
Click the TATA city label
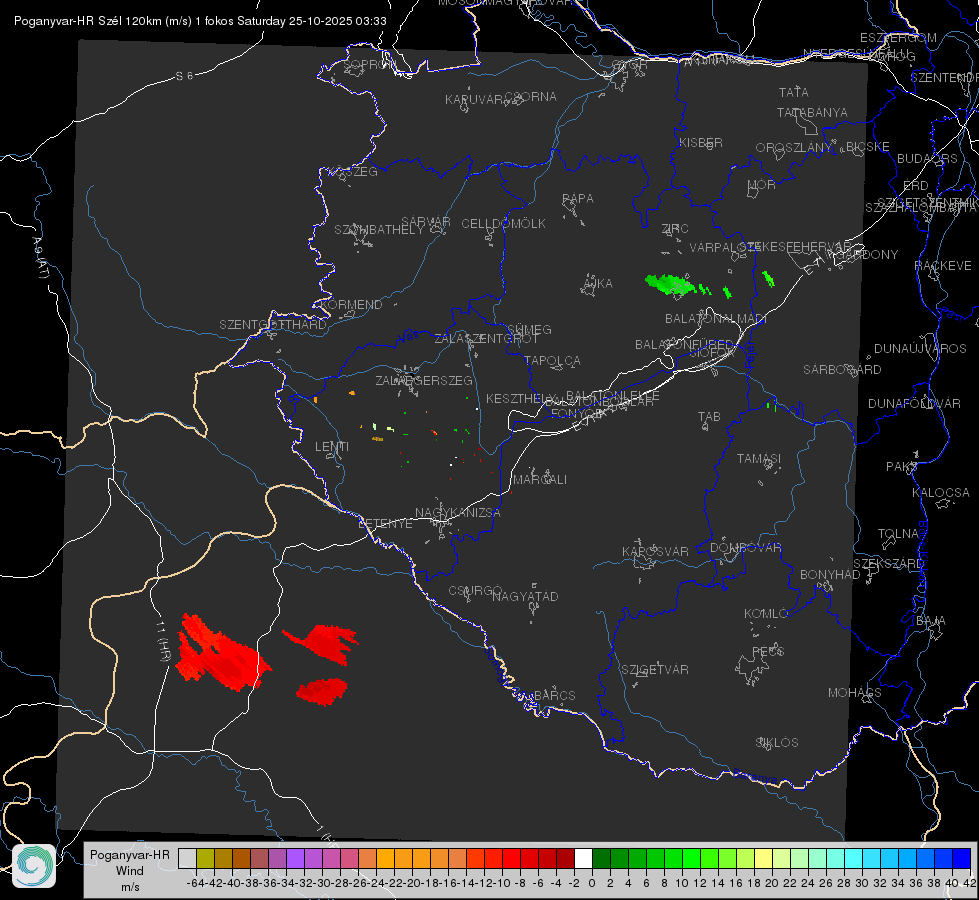[794, 92]
